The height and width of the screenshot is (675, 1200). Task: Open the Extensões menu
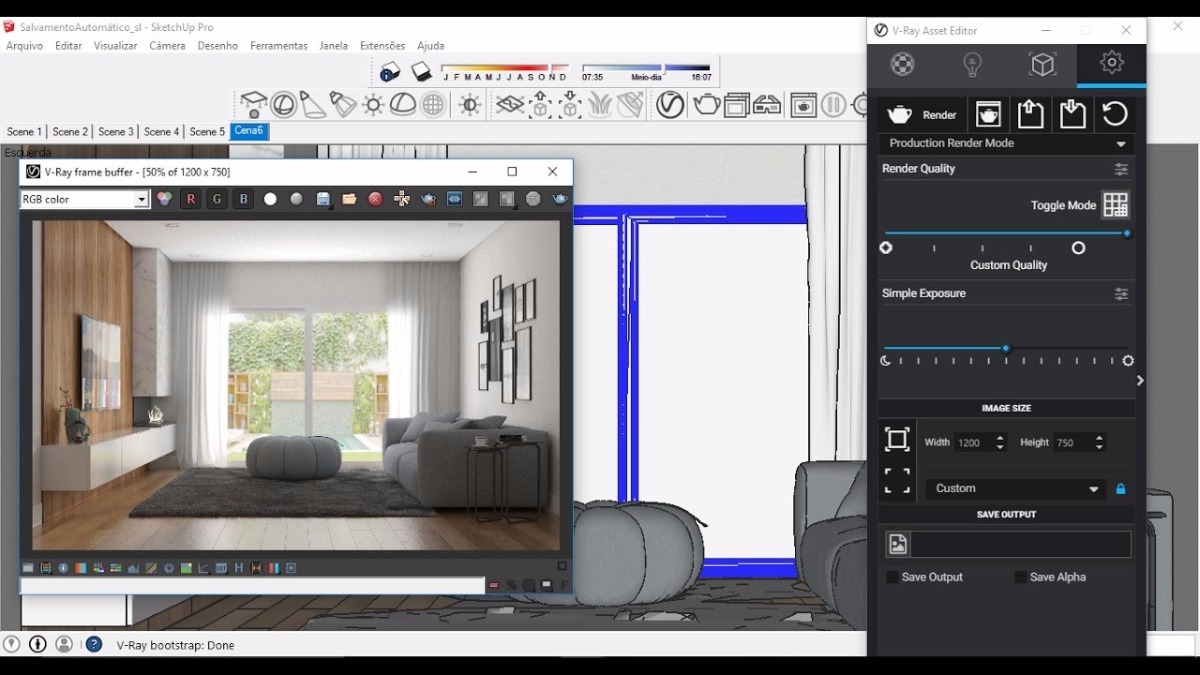point(382,46)
